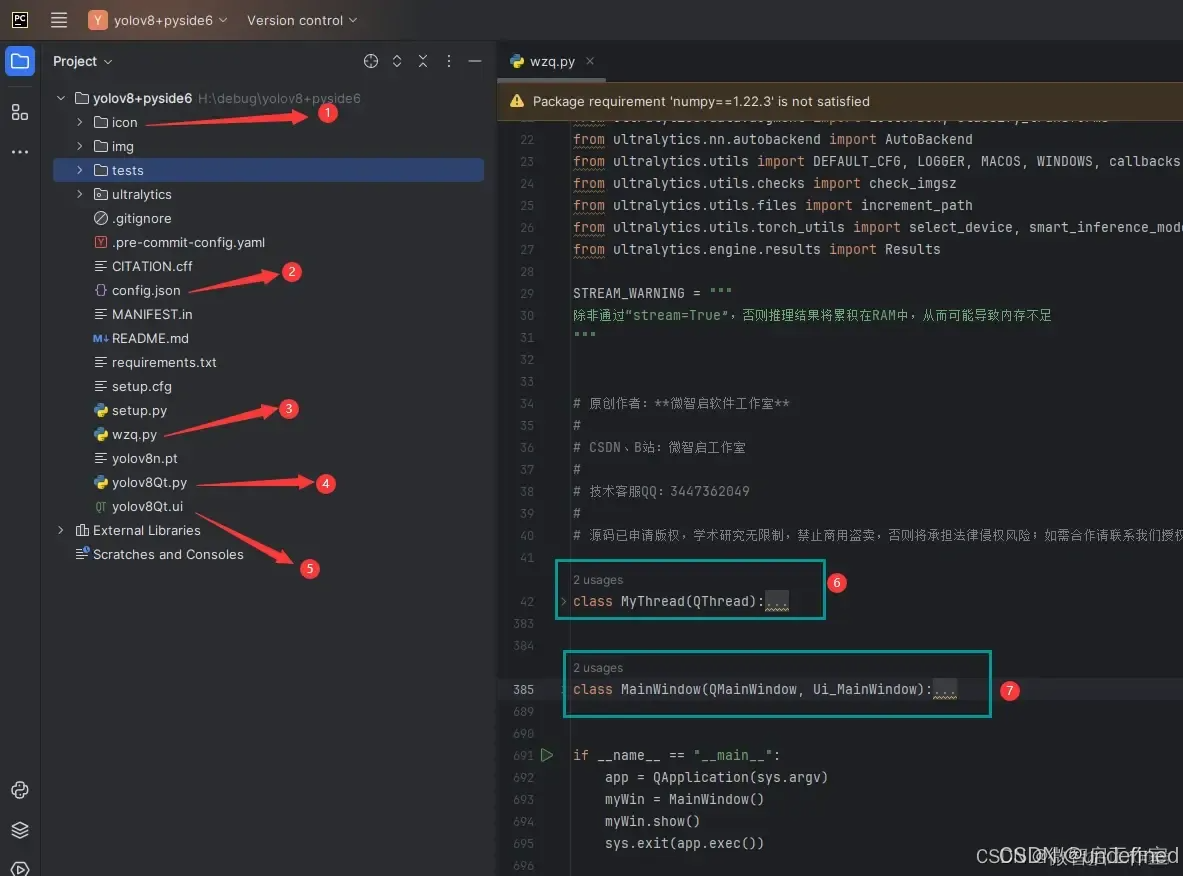
Task: Open Python Console from bottom sidebar
Action: 20,866
